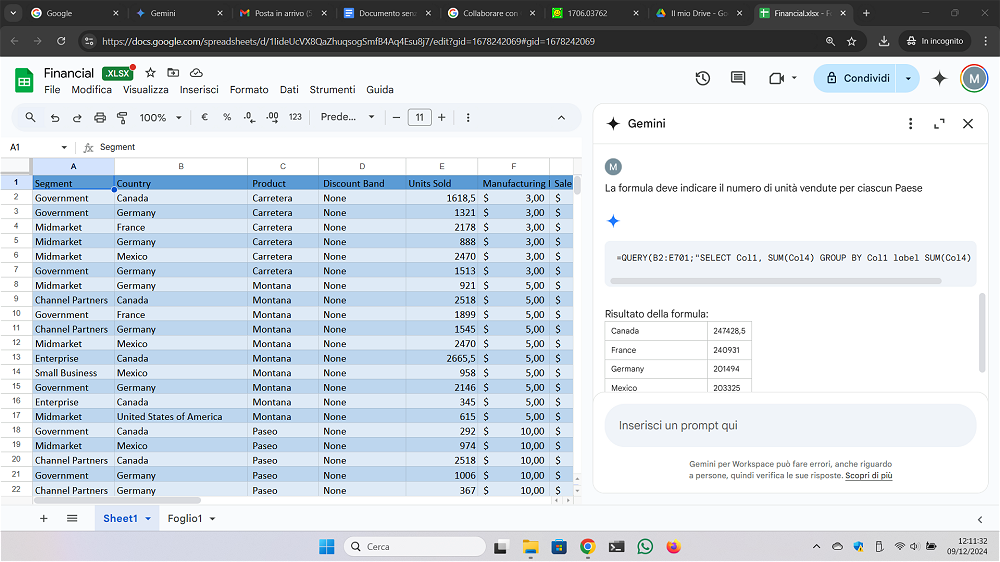Viewport: 1000px width, 562px height.
Task: Open more number formats 123
Action: tap(295, 117)
